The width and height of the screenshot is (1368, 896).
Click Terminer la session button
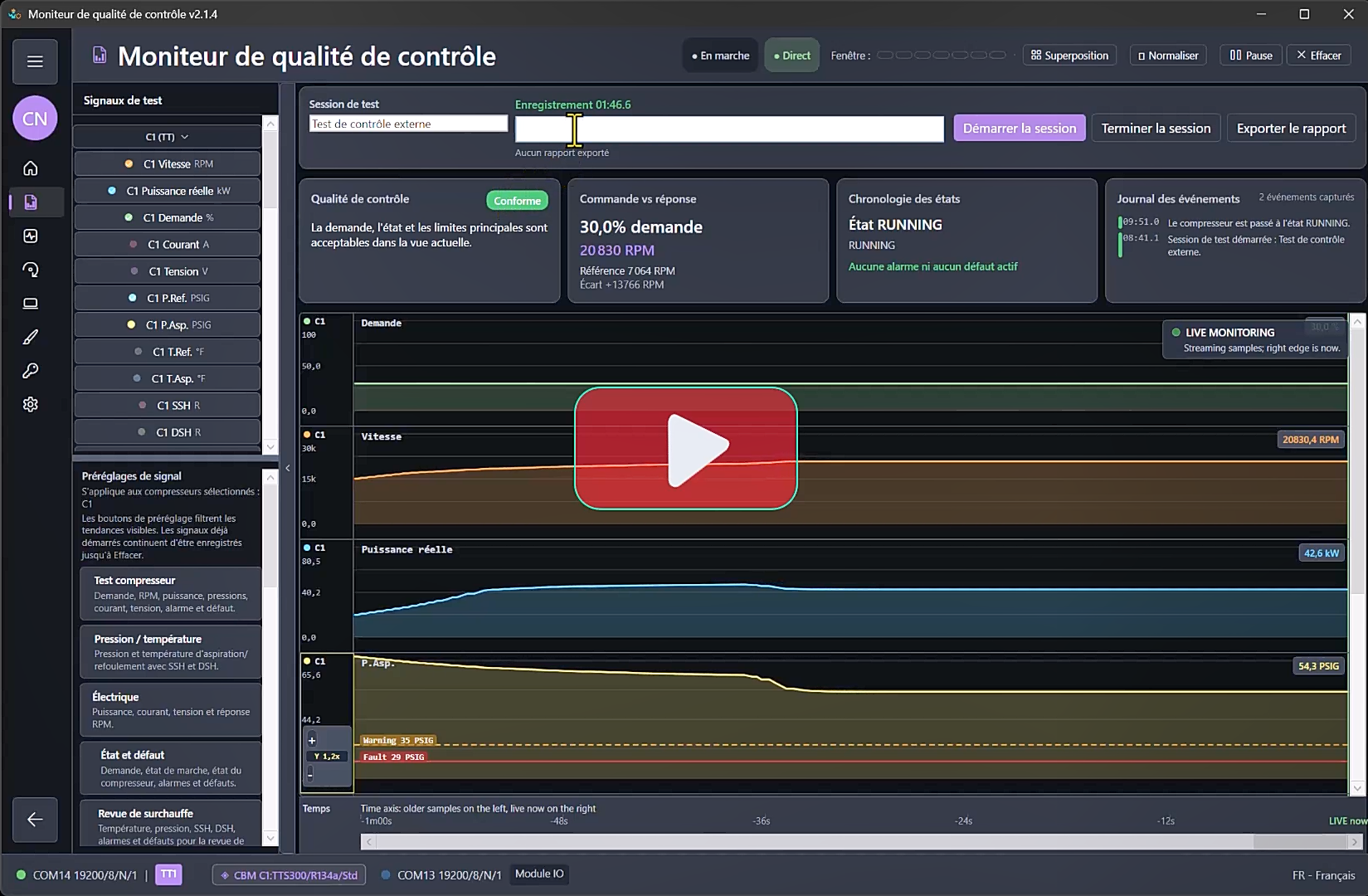1156,129
